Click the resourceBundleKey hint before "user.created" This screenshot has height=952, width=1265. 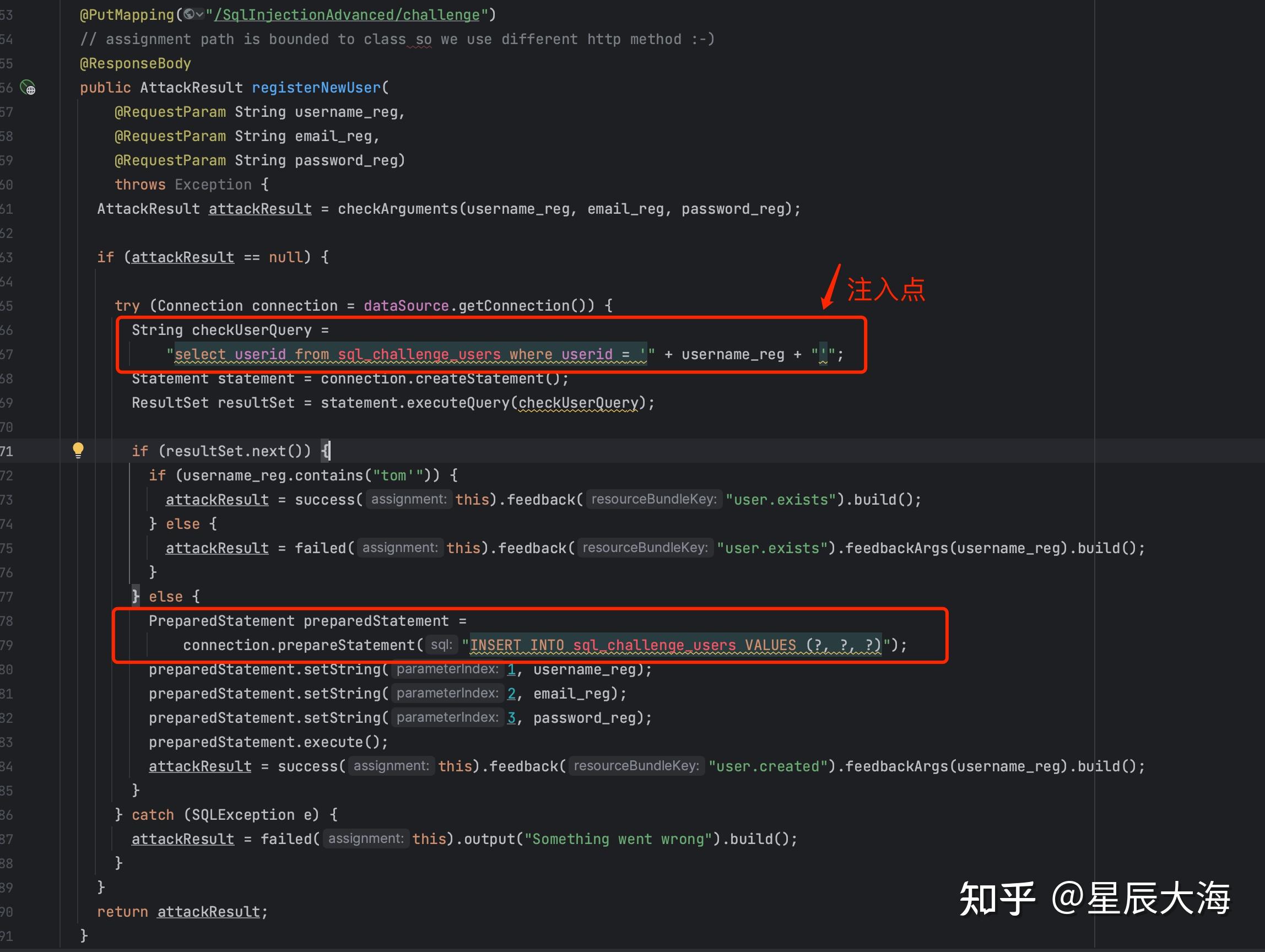click(636, 766)
